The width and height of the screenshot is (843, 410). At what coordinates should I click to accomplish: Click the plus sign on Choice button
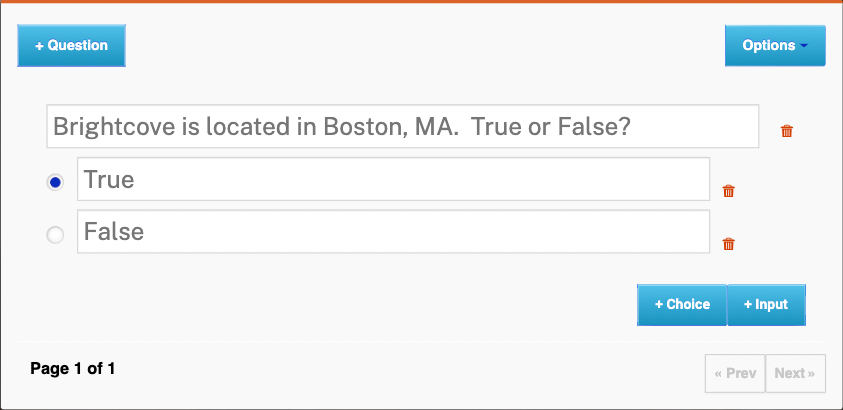(x=659, y=305)
